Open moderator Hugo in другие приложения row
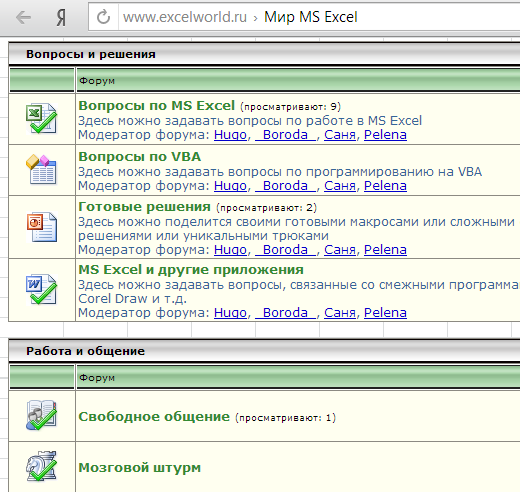The height and width of the screenshot is (492, 520). pos(230,313)
